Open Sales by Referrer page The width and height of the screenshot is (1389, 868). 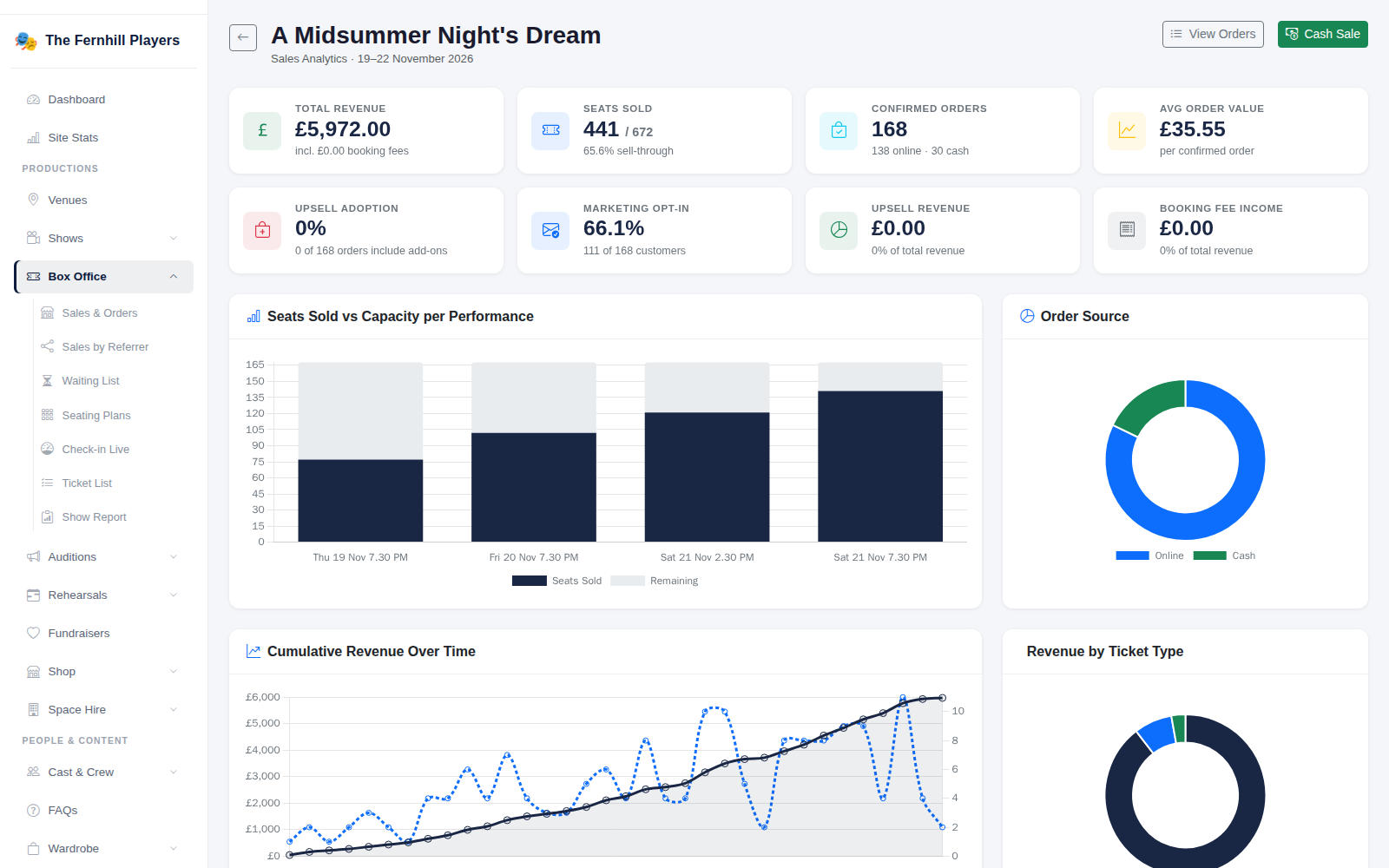[x=113, y=347]
